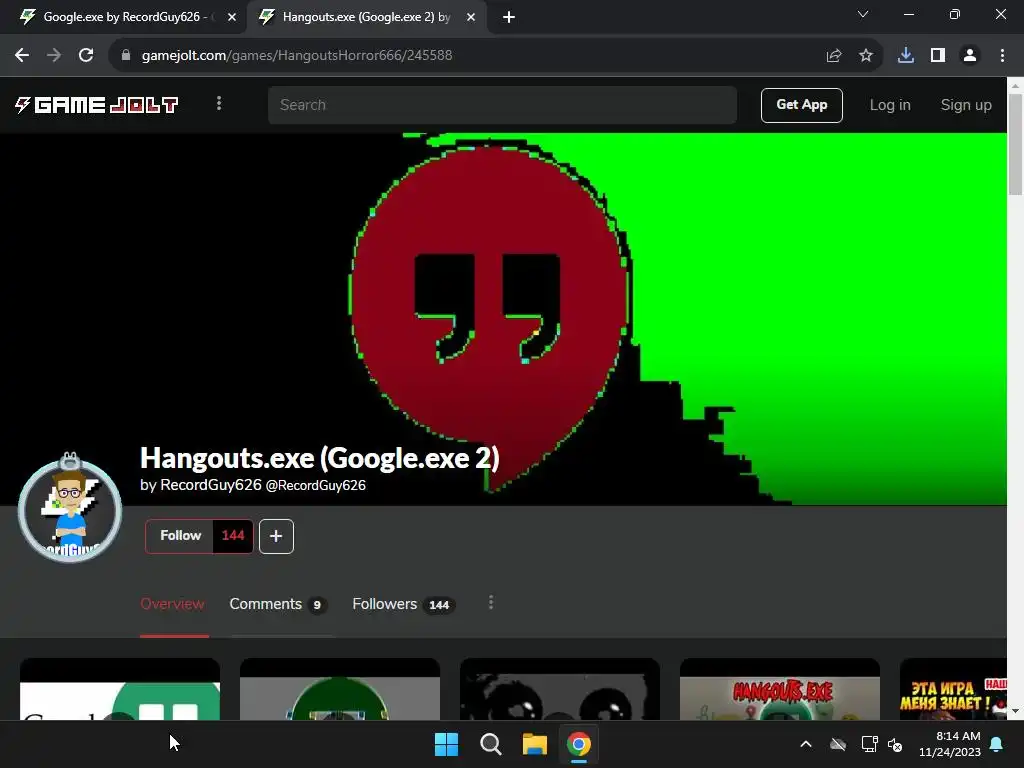The width and height of the screenshot is (1024, 768).
Task: Open the network display tray icon
Action: (869, 744)
